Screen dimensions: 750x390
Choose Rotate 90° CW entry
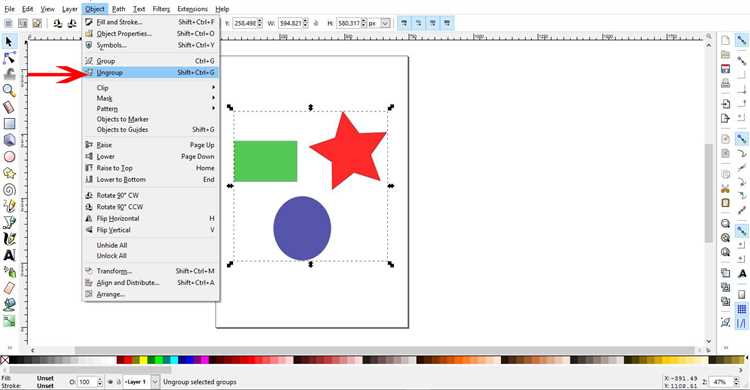click(151, 195)
